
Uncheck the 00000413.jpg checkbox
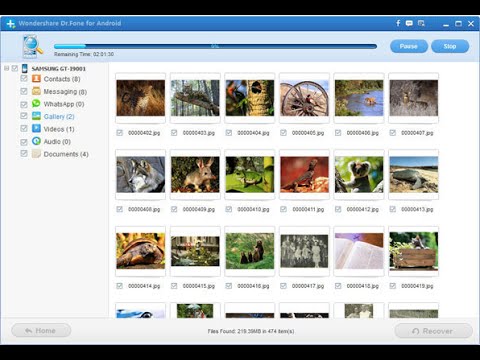click(393, 209)
